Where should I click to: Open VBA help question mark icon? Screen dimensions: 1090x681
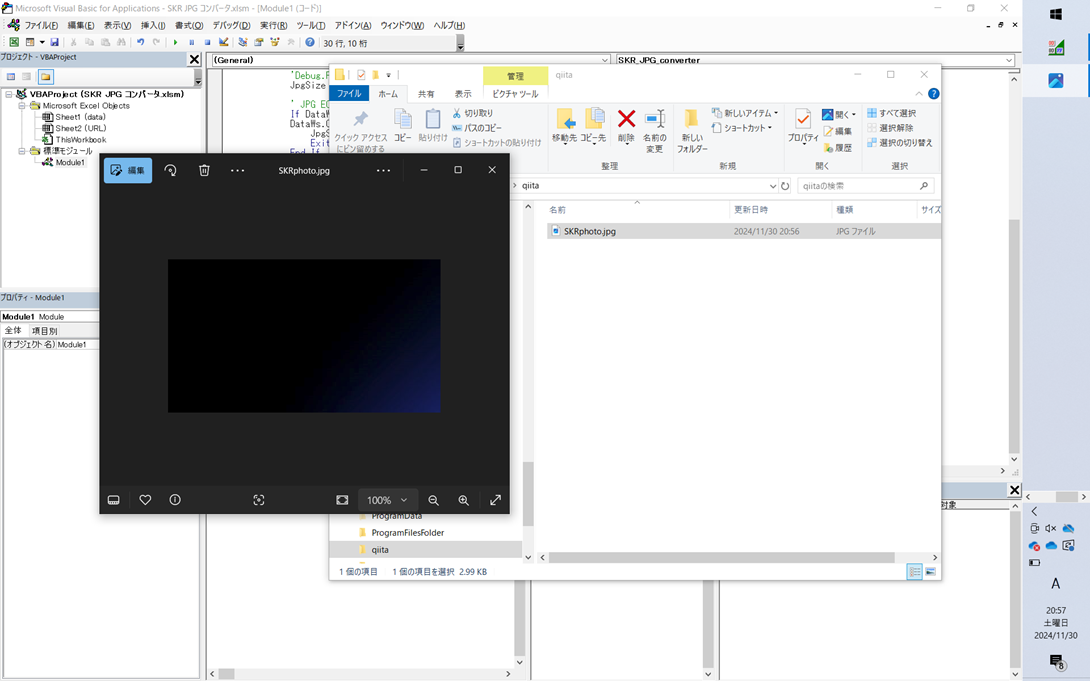click(x=310, y=42)
